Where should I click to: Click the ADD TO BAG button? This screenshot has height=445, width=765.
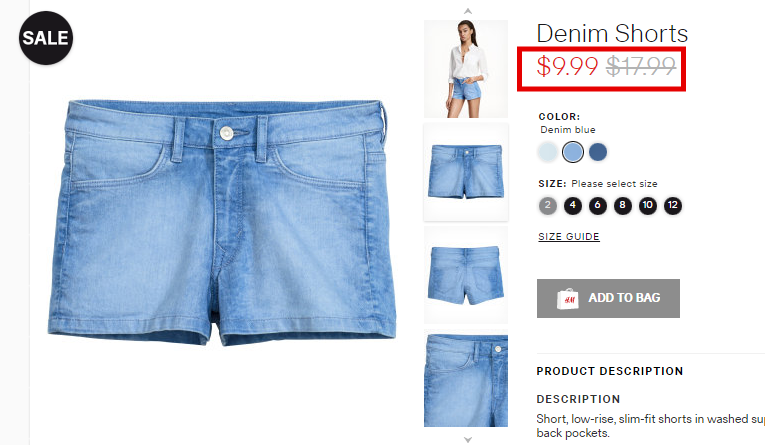point(608,299)
